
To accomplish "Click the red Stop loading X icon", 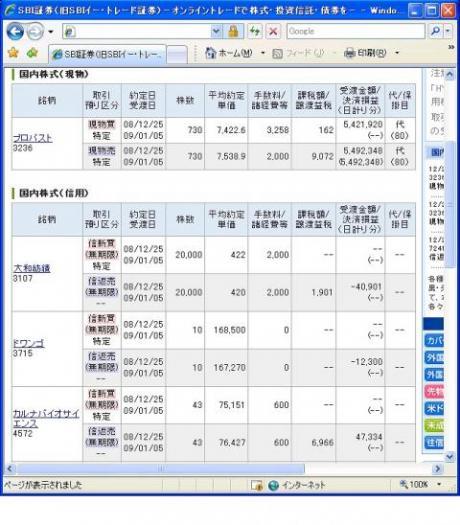I will [273, 31].
